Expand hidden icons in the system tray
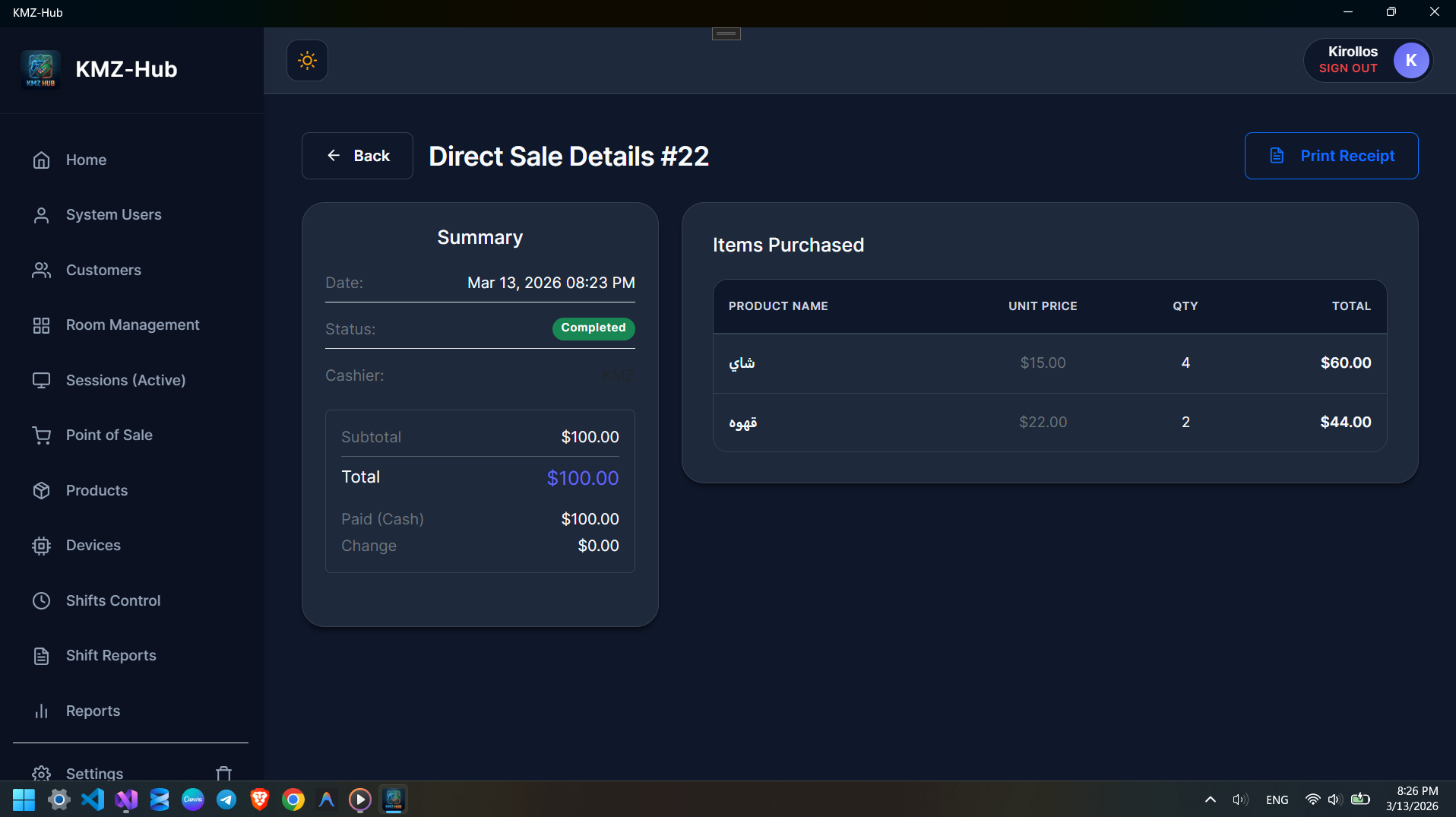The width and height of the screenshot is (1456, 817). pyautogui.click(x=1210, y=800)
